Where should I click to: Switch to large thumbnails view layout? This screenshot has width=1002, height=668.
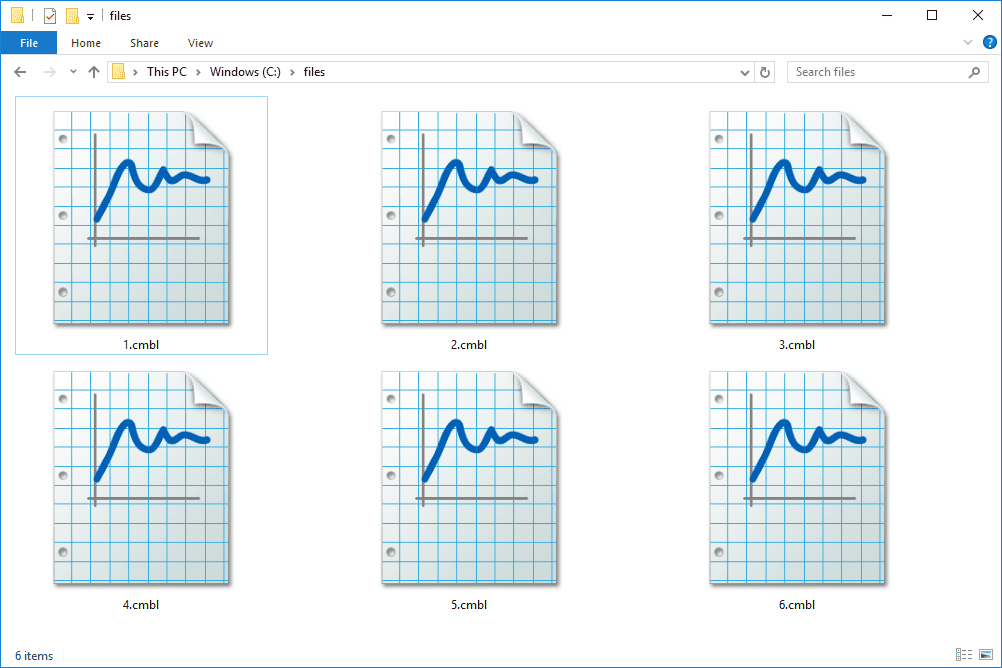coord(986,655)
